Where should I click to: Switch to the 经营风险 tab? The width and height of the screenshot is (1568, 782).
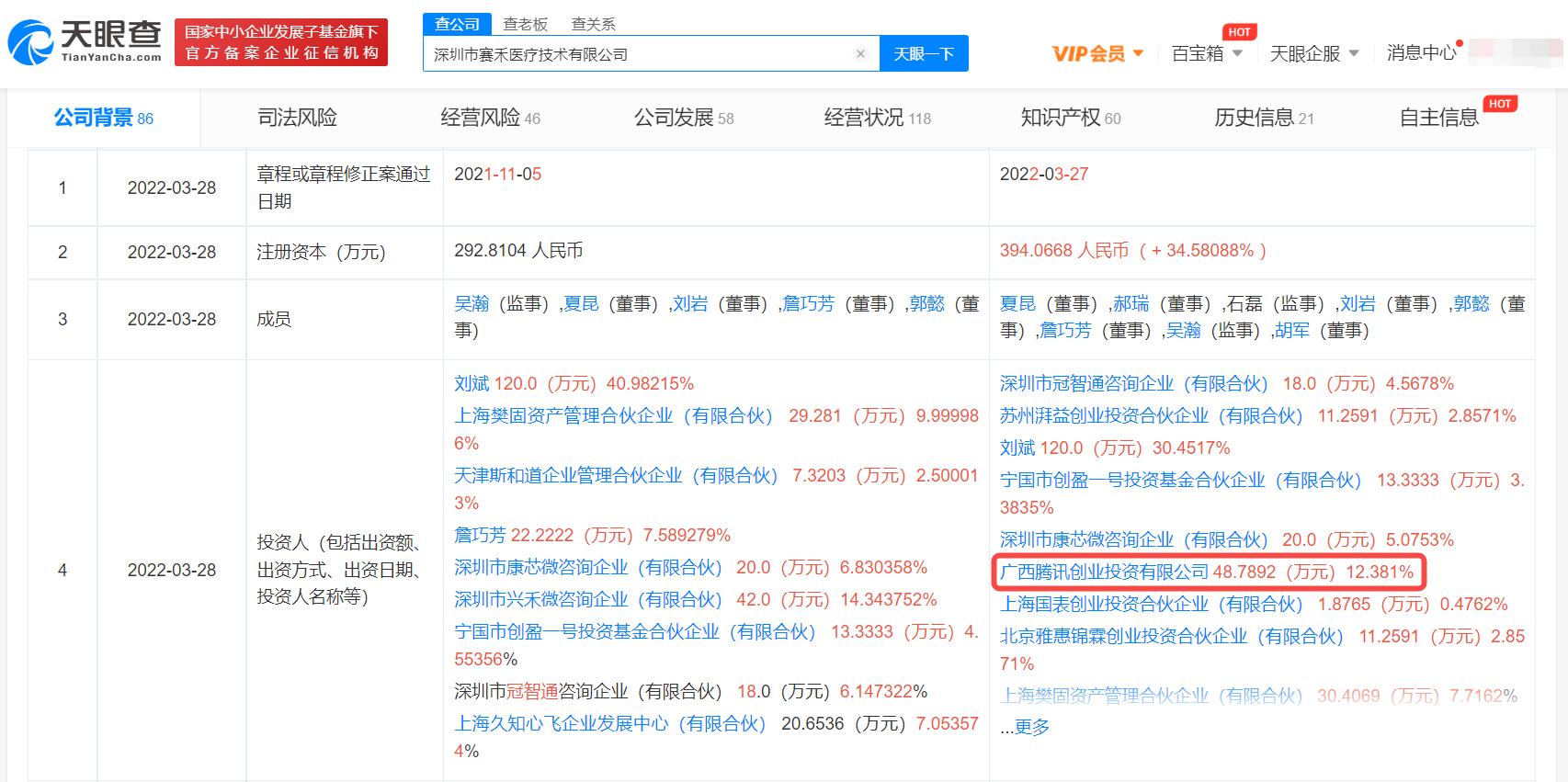click(491, 118)
